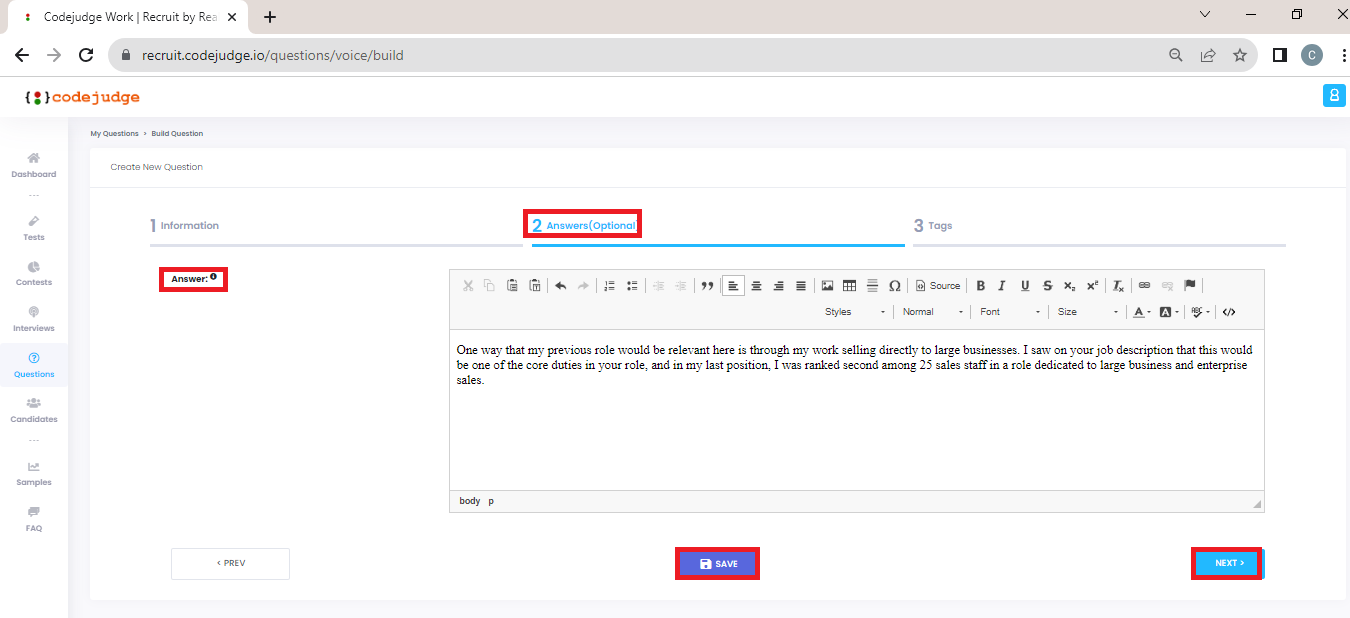
Task: Go to the Information step
Action: [x=185, y=225]
